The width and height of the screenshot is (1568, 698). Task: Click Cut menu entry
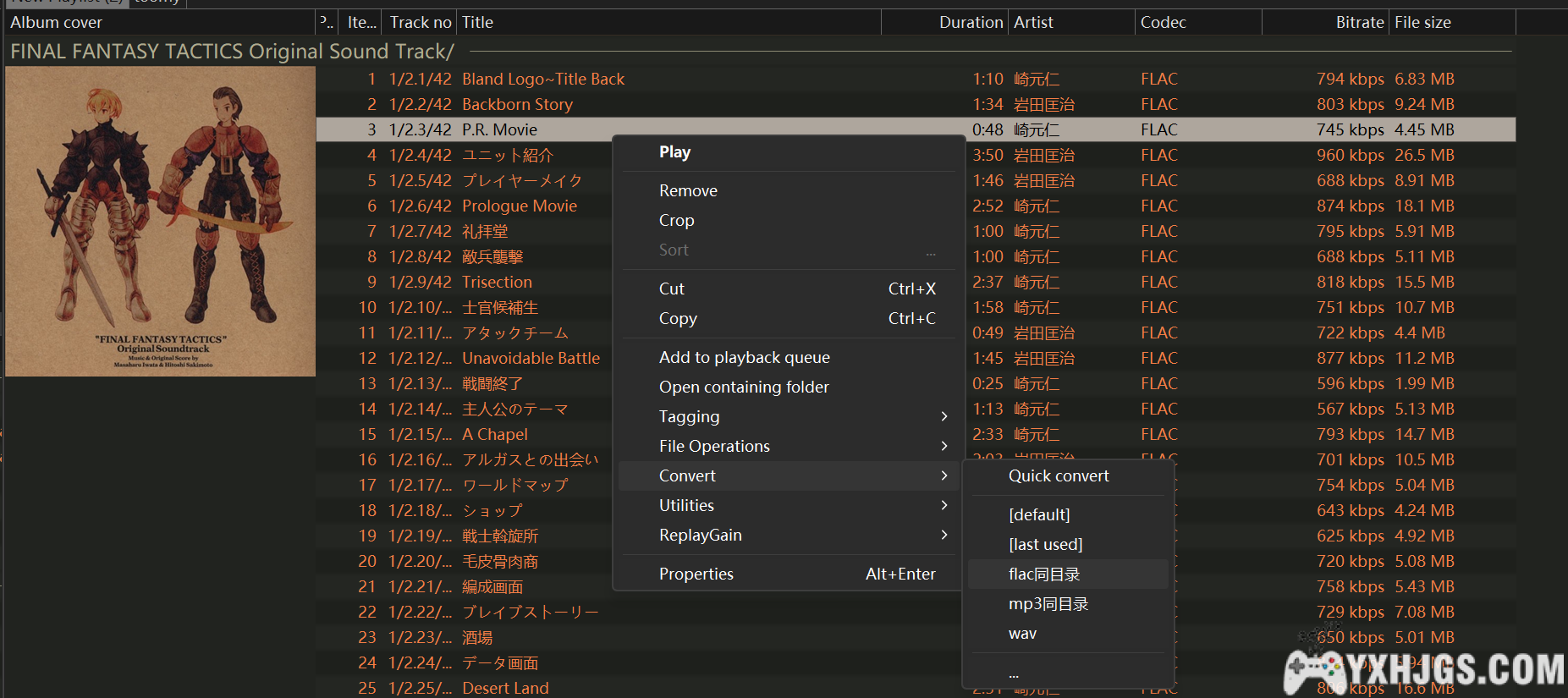pos(672,289)
